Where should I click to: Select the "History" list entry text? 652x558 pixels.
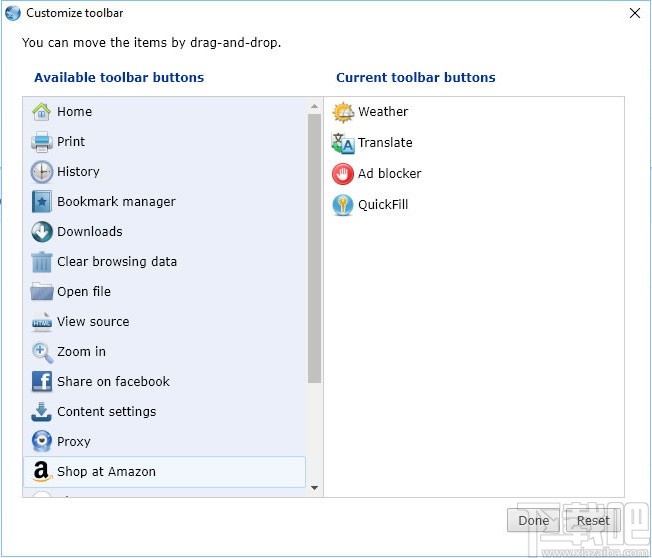[x=78, y=172]
